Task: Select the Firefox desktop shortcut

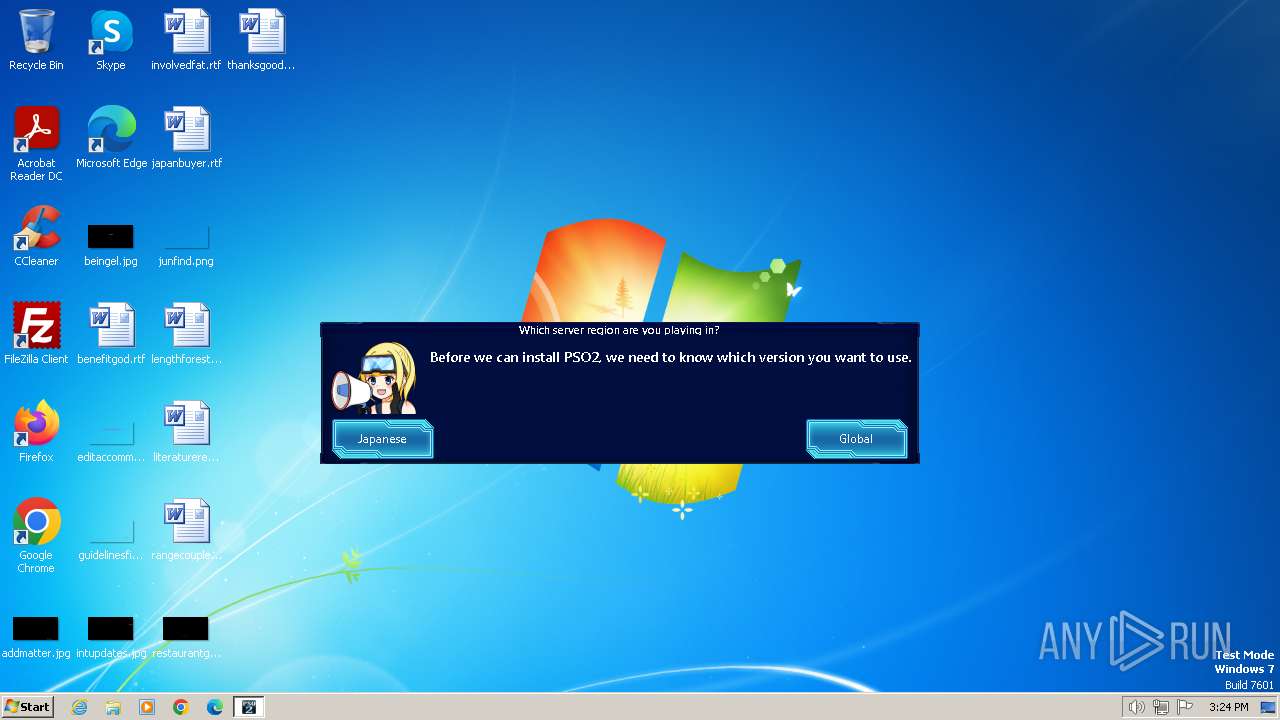Action: pos(36,432)
